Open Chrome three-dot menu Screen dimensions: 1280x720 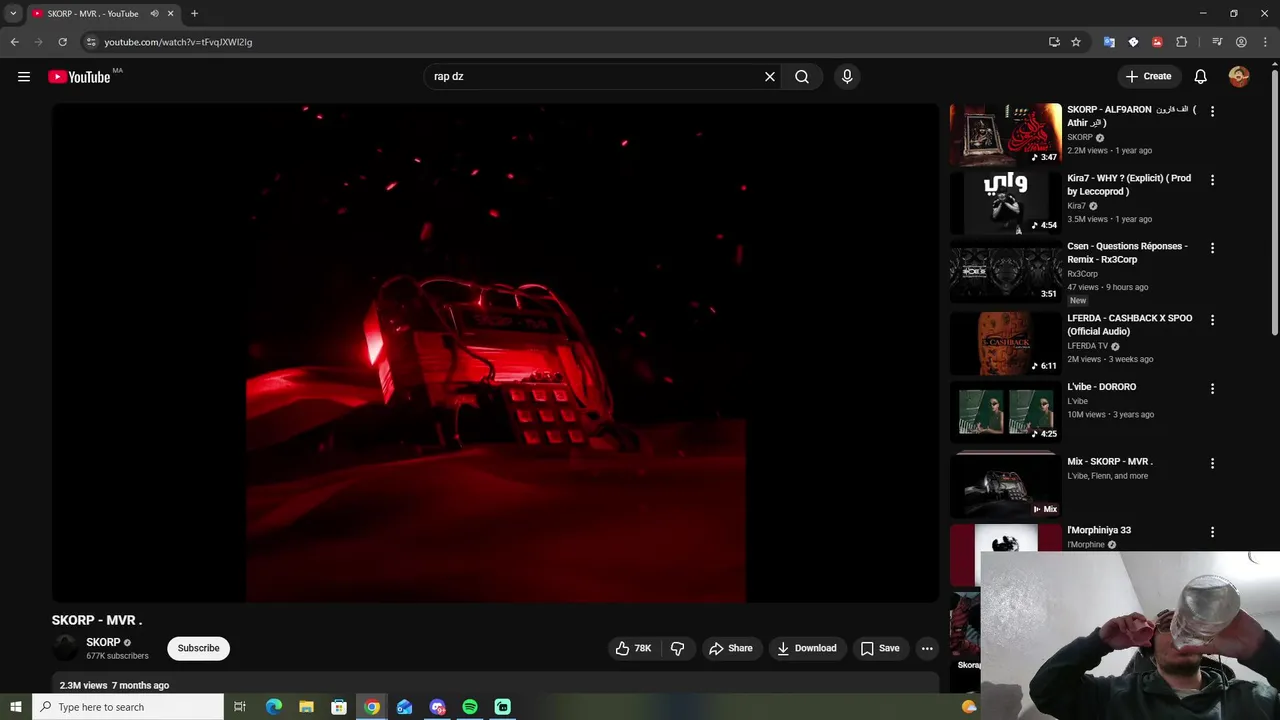point(1265,42)
